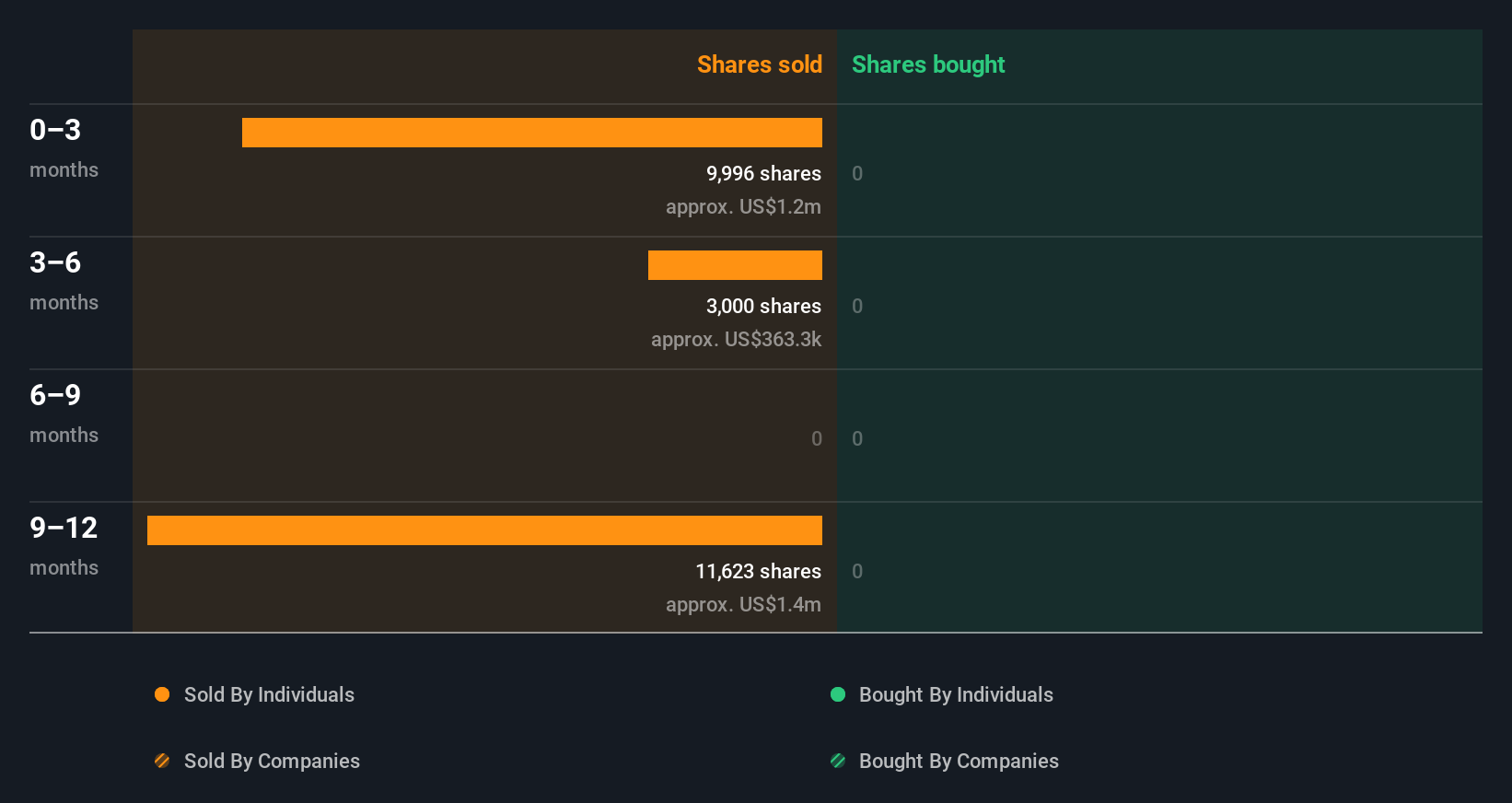1512x803 pixels.
Task: Click the striped Sold By Companies legend icon
Action: (x=162, y=761)
